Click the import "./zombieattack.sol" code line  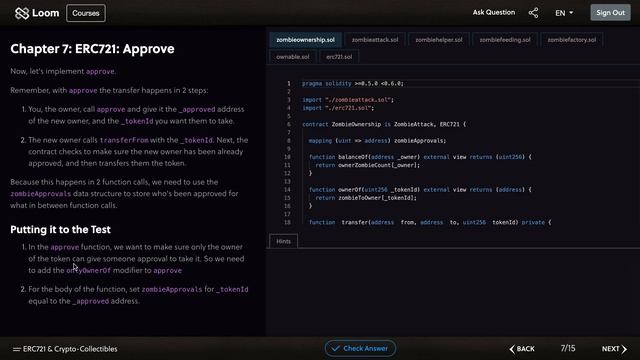pos(348,100)
